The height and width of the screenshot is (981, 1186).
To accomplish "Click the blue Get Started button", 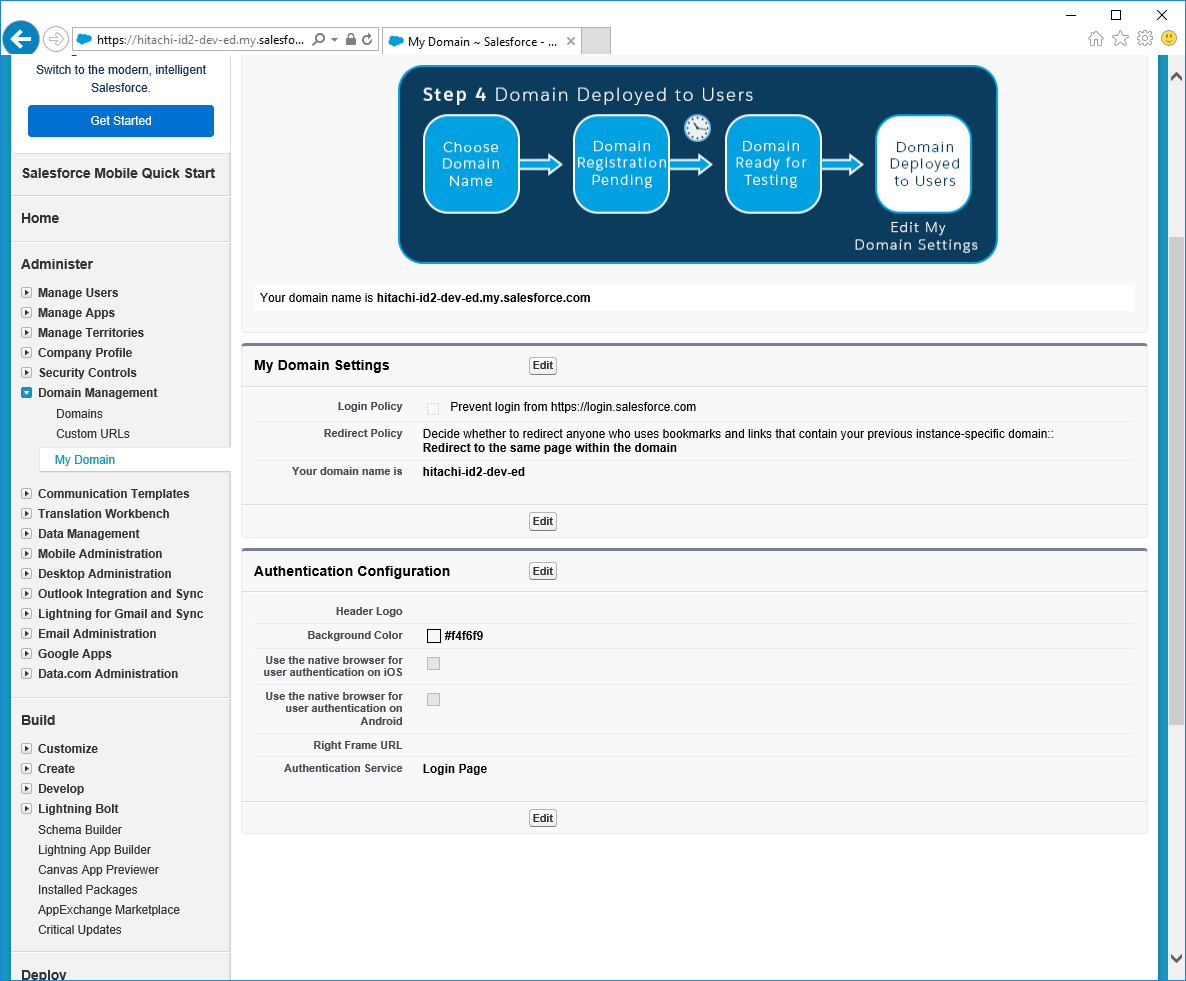I will click(121, 121).
